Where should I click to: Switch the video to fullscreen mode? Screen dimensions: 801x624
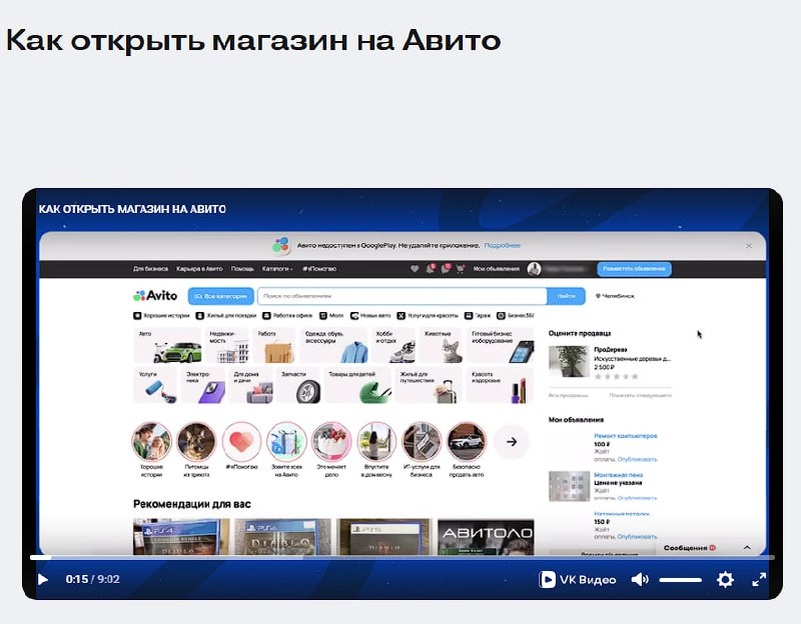[x=759, y=580]
